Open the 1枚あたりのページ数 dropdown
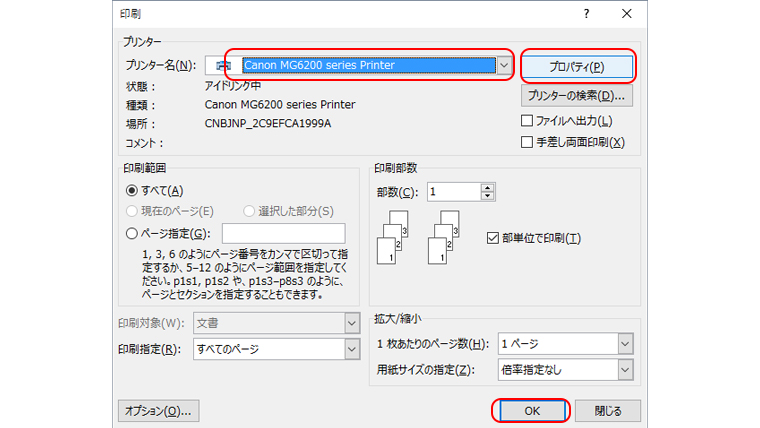 (x=625, y=344)
